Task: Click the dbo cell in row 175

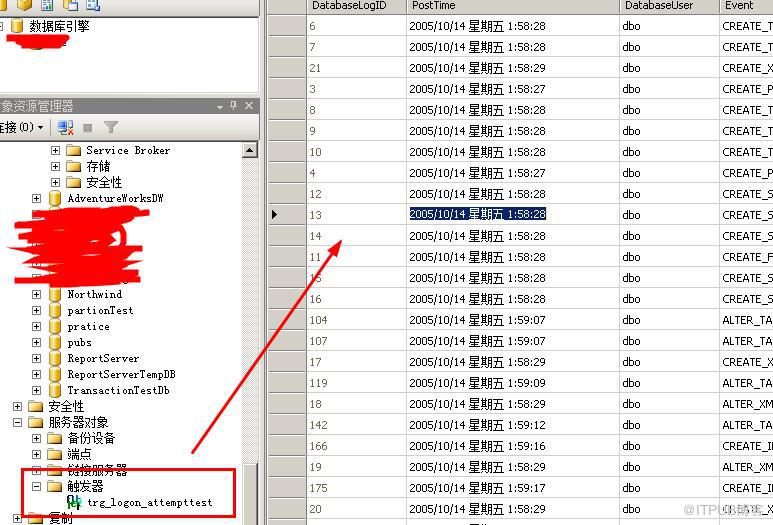Action: pyautogui.click(x=669, y=488)
